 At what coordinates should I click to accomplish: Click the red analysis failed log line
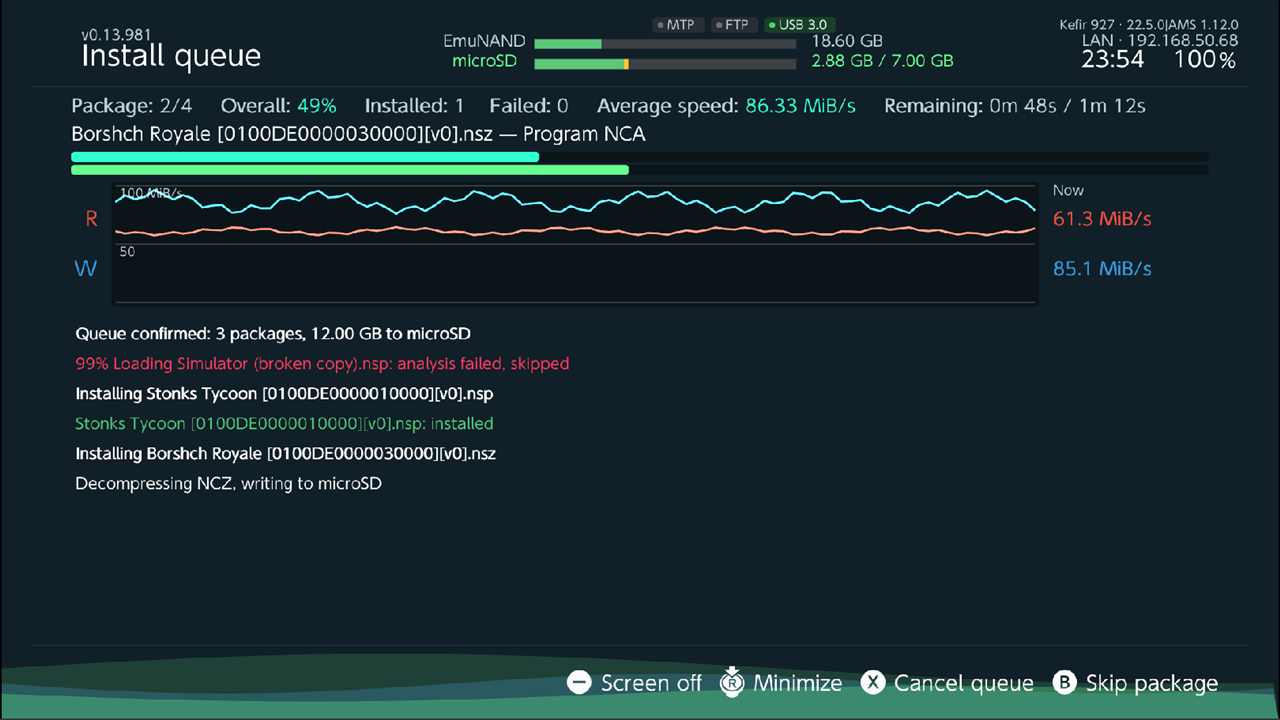pos(322,364)
